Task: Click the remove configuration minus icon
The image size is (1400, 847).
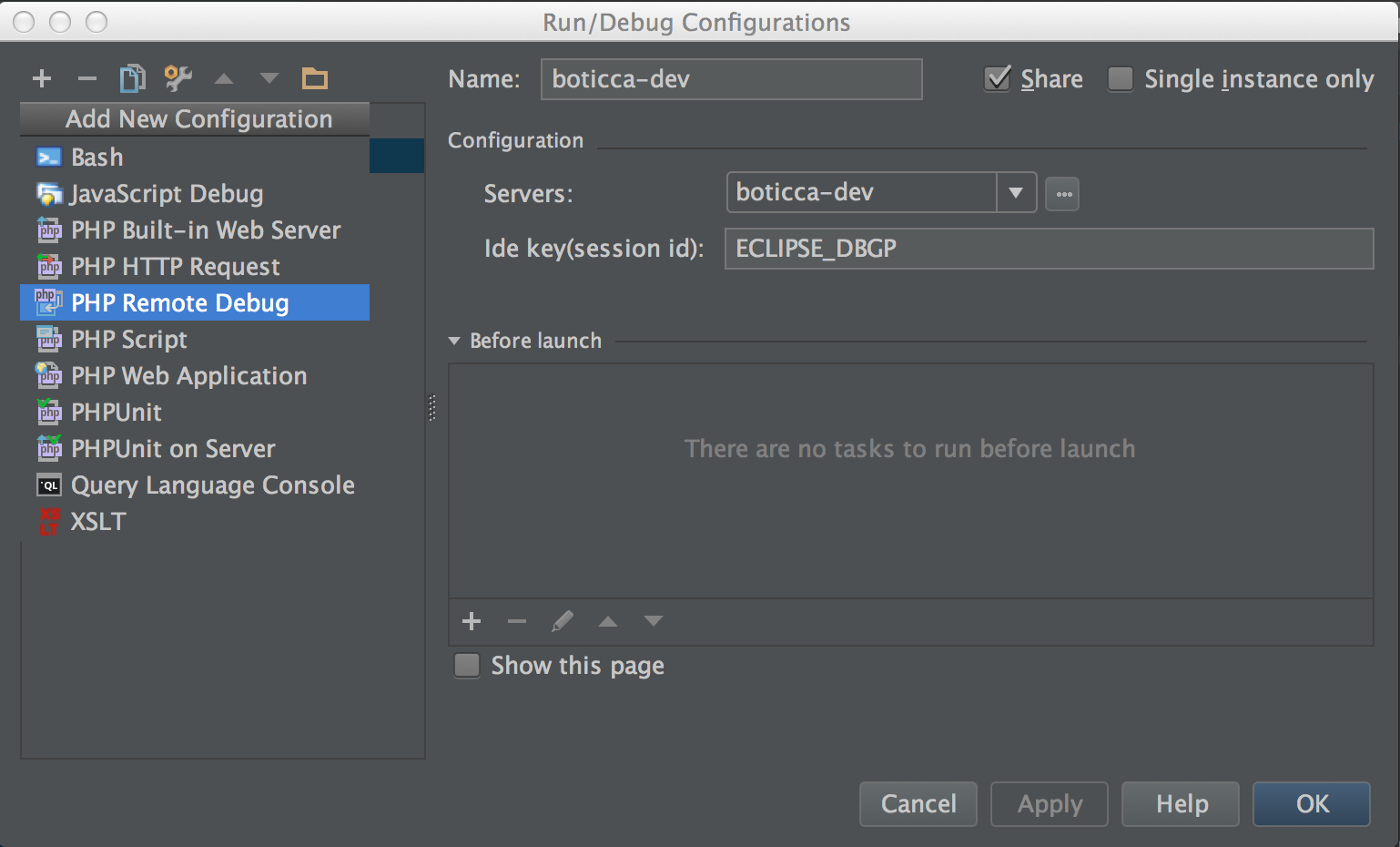Action: [87, 79]
